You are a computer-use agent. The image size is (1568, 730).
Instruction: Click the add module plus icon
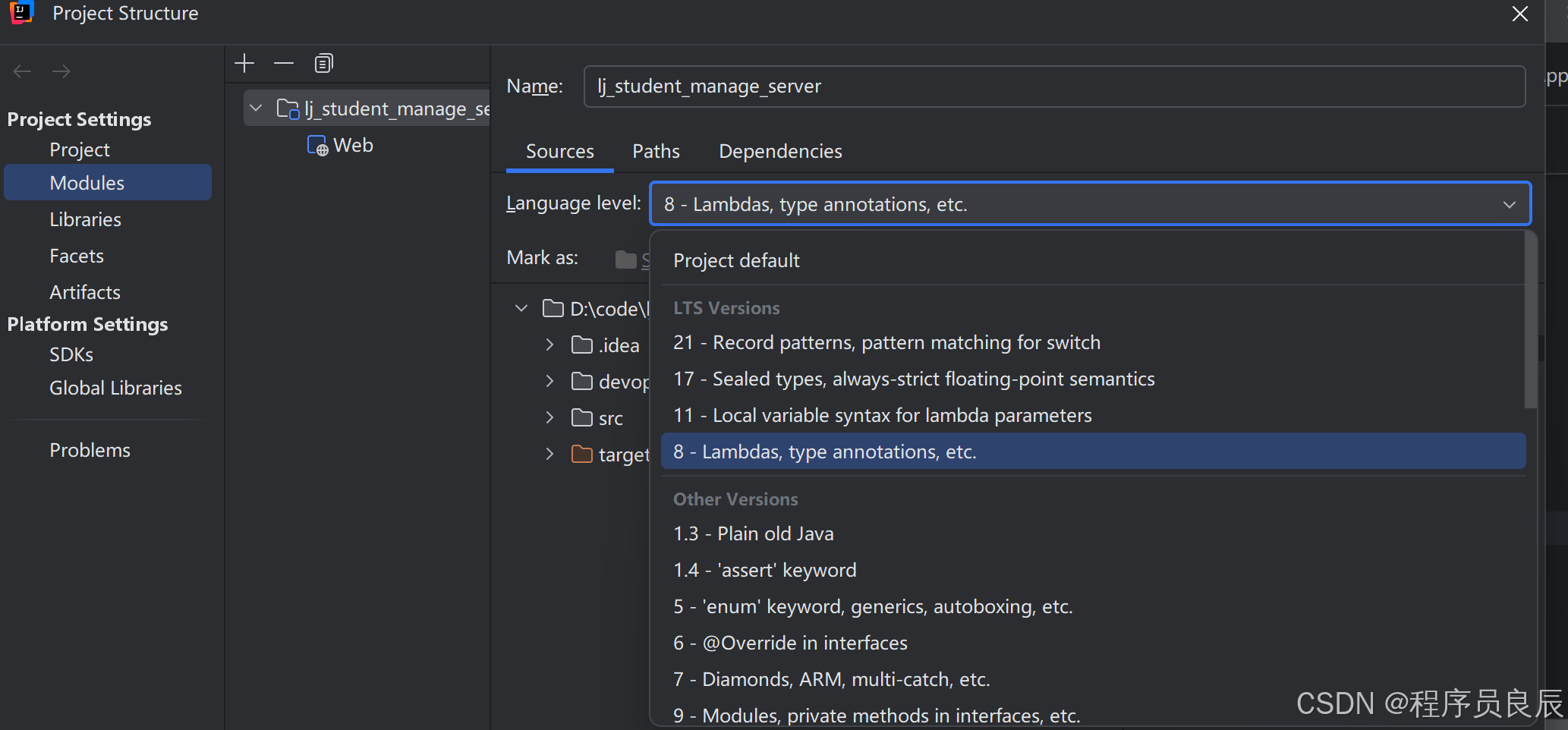(244, 64)
